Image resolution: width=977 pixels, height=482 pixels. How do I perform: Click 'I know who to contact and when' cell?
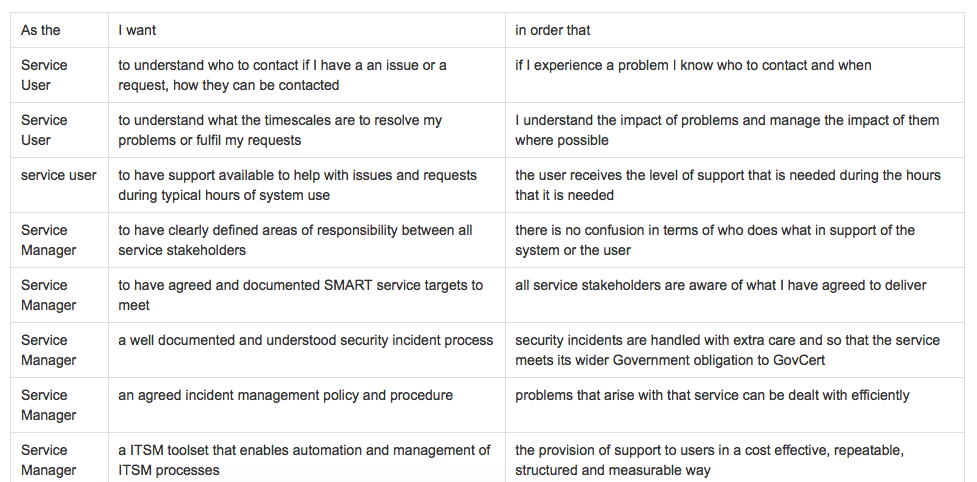735,75
